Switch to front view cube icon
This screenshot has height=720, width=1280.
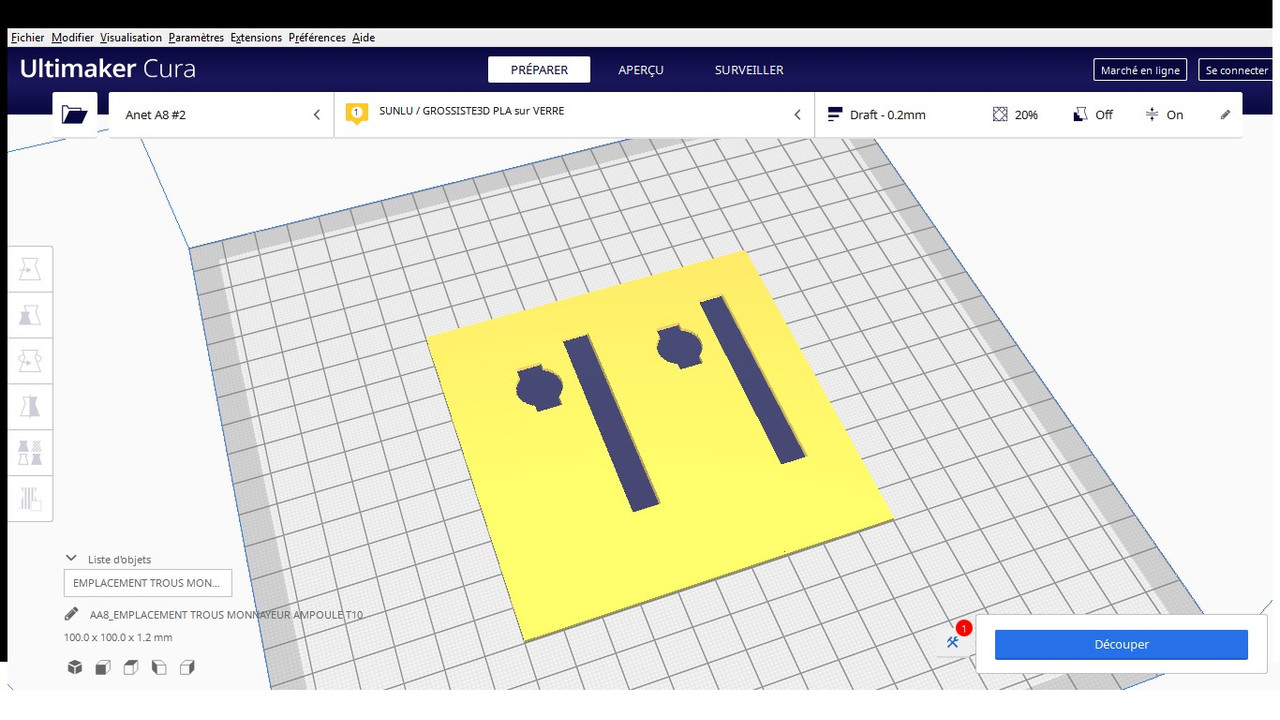click(102, 667)
